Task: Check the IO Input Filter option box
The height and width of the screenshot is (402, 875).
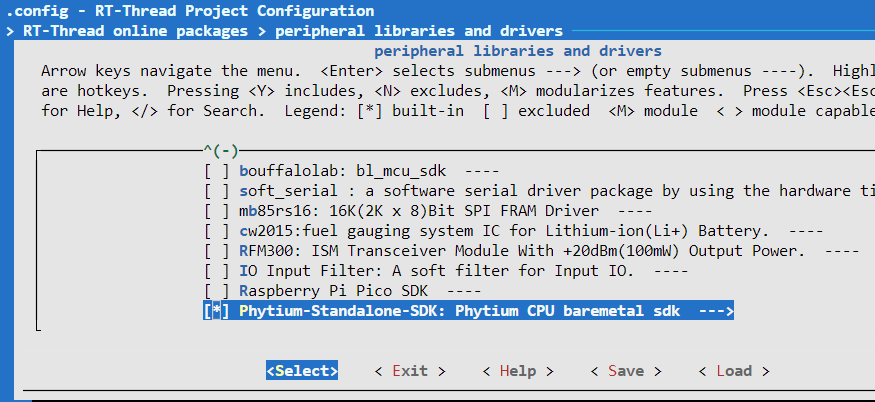Action: point(216,271)
